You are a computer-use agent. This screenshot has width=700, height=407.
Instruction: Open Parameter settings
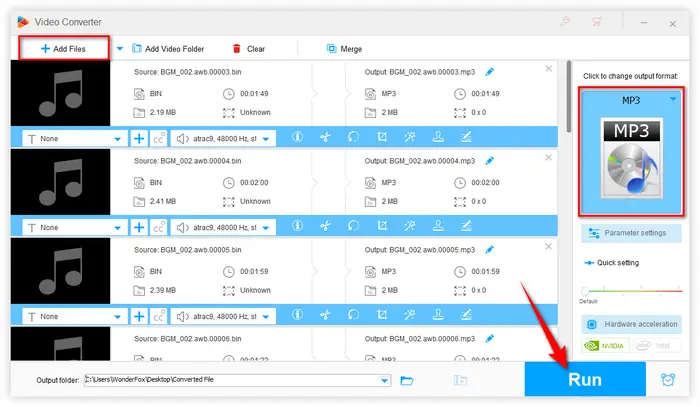click(631, 233)
